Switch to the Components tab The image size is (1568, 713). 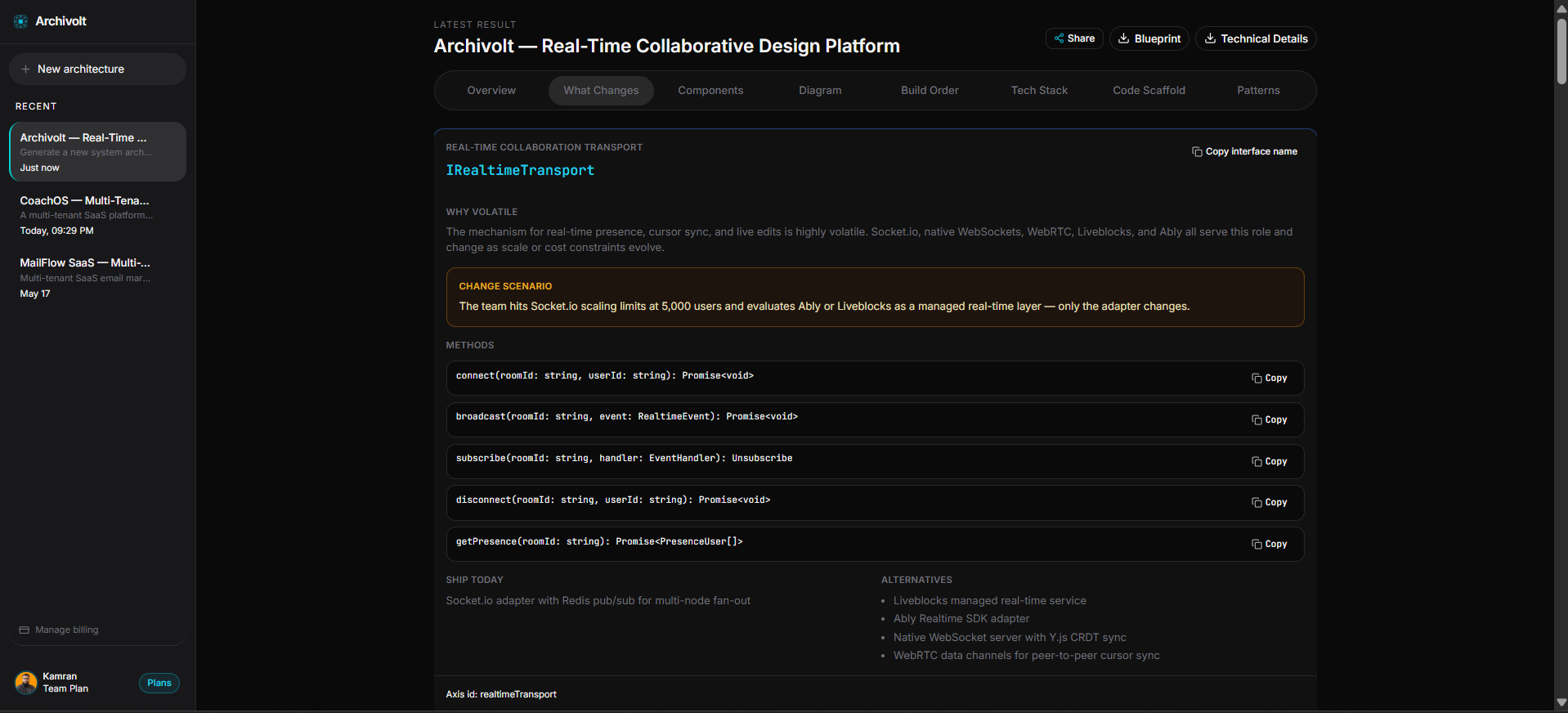710,91
